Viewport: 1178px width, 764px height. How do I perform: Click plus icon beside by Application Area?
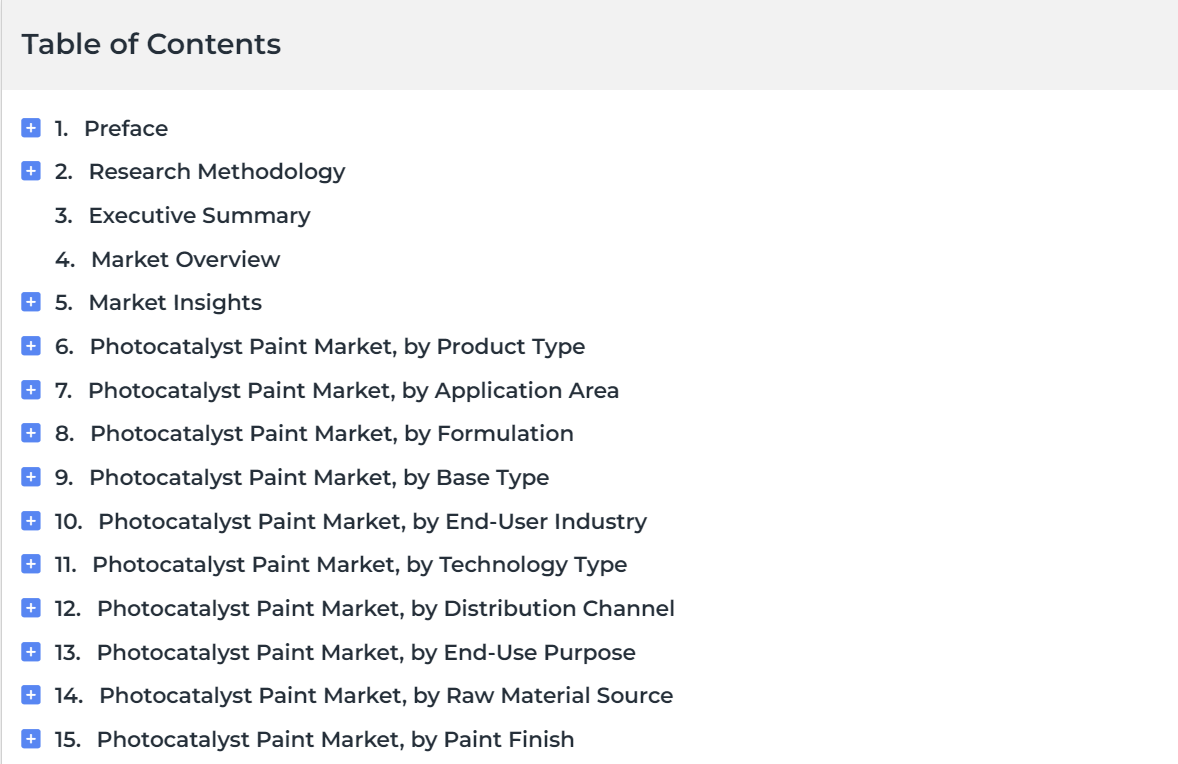31,390
